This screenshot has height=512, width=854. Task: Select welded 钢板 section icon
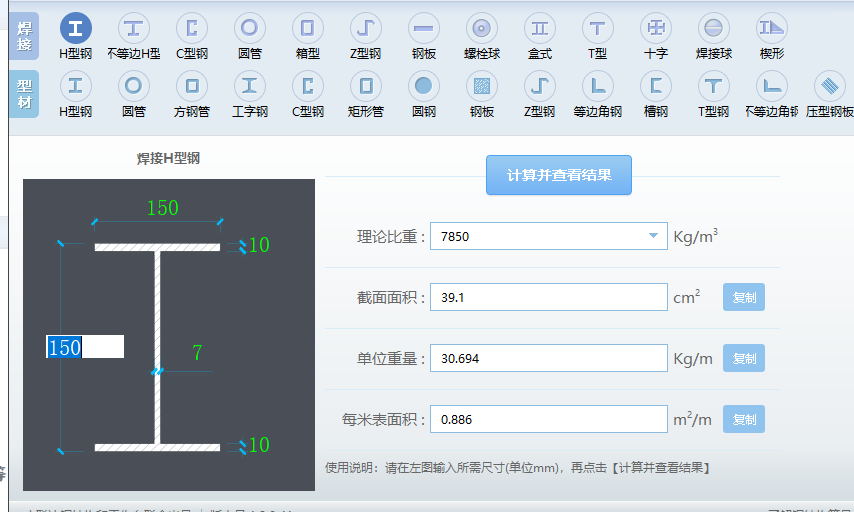pos(424,28)
